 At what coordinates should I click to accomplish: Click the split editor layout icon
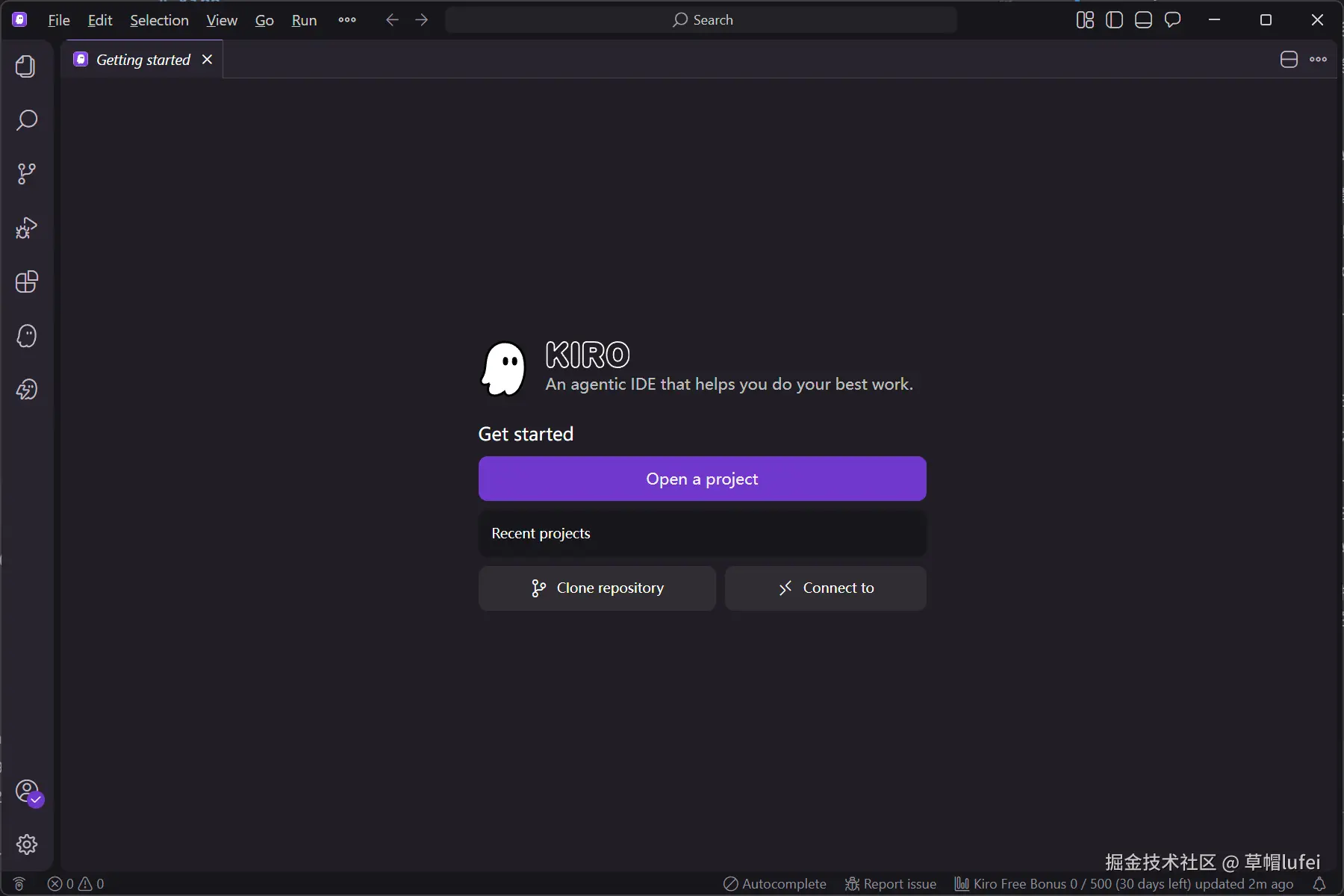point(1289,60)
